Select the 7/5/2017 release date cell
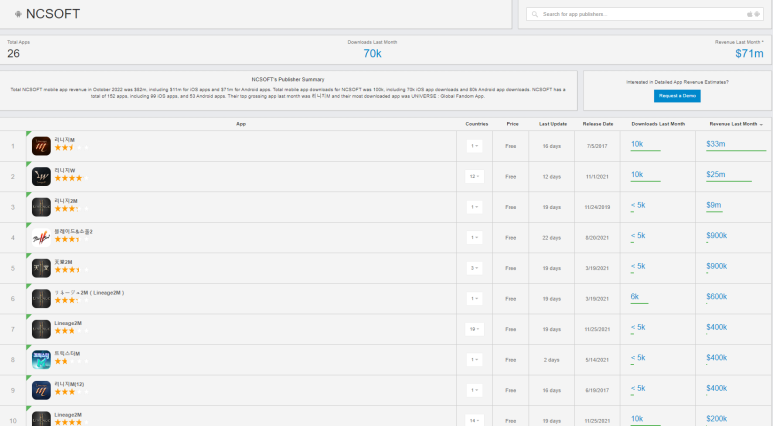Viewport: 773px width, 426px height. [x=597, y=146]
